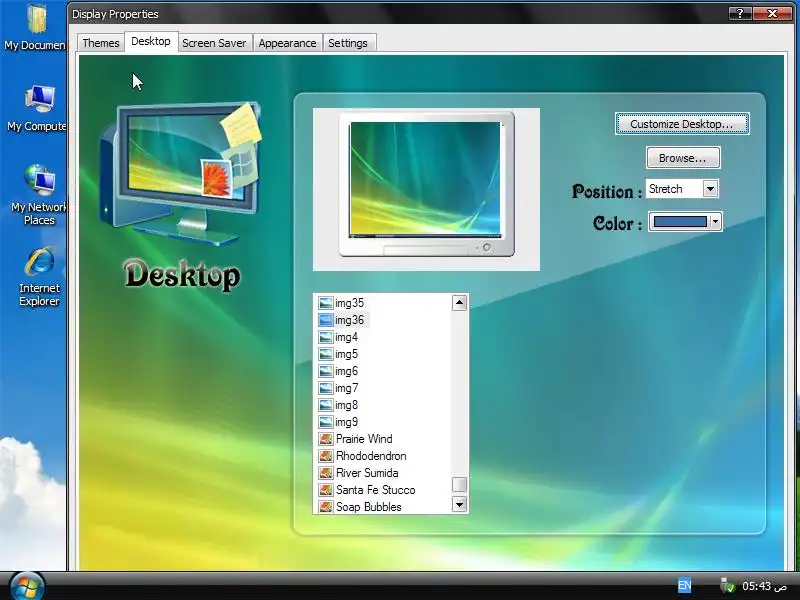Click the River Sumida image icon

[326, 473]
